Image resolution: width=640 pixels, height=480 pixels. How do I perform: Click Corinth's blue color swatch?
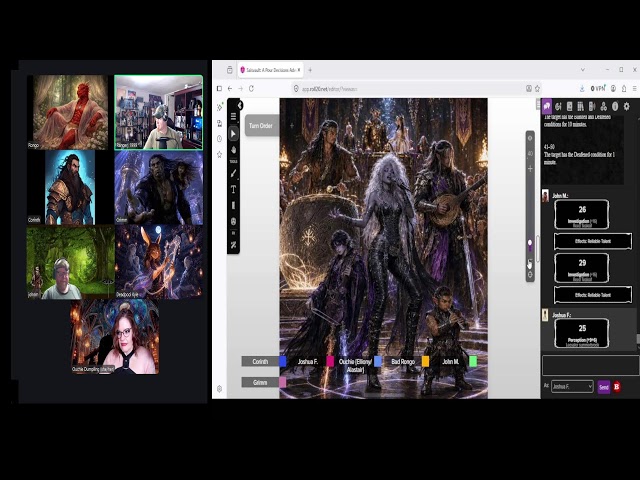283,361
